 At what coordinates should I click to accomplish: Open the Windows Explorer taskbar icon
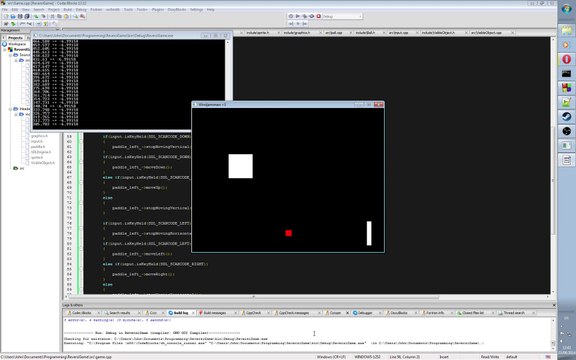[566, 30]
